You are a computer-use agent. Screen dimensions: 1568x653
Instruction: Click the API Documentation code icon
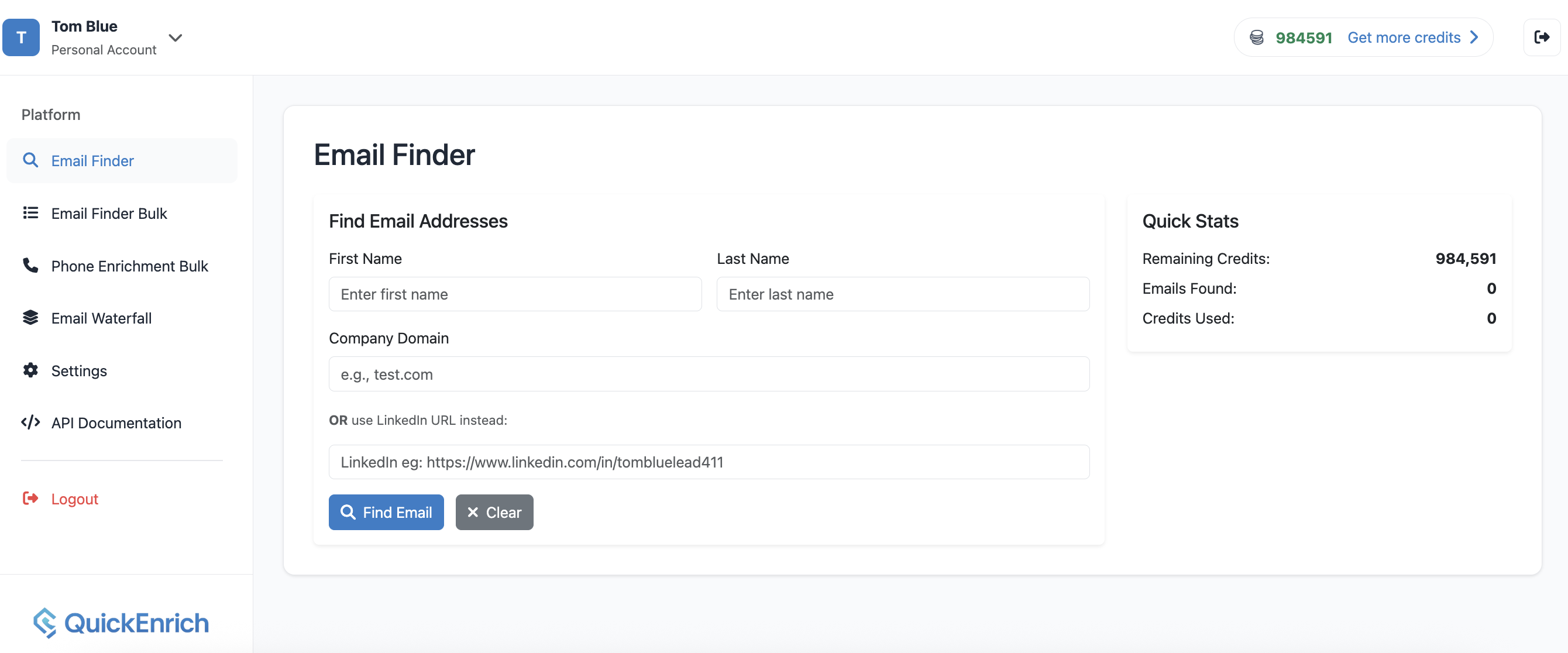click(x=30, y=422)
